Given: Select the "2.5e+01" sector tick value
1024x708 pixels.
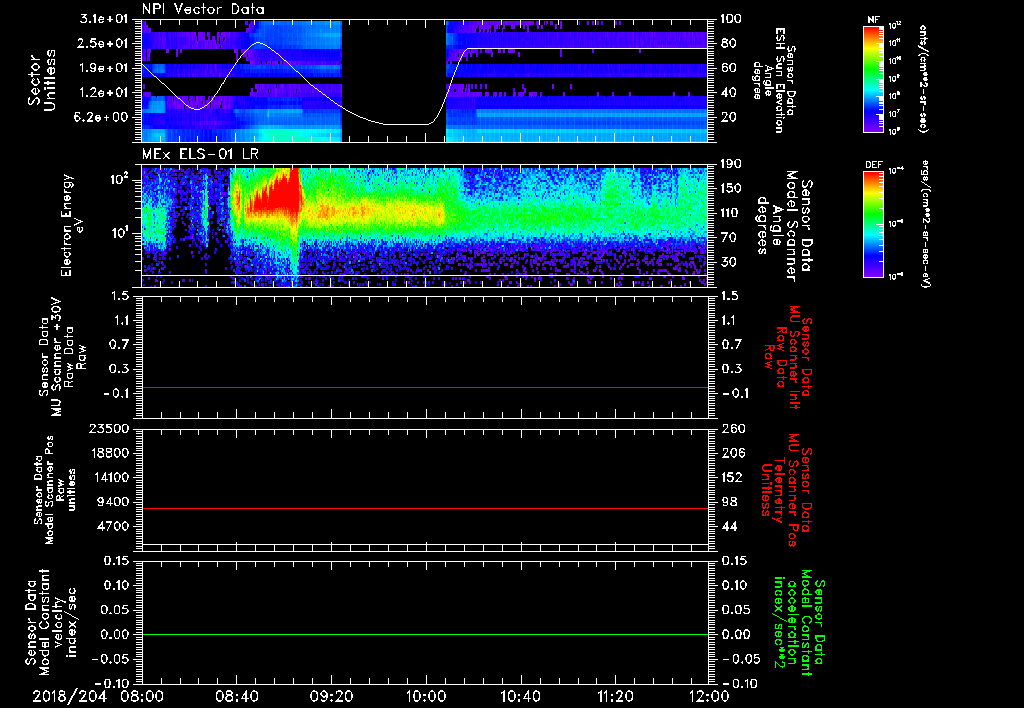Looking at the screenshot, I should point(101,43).
